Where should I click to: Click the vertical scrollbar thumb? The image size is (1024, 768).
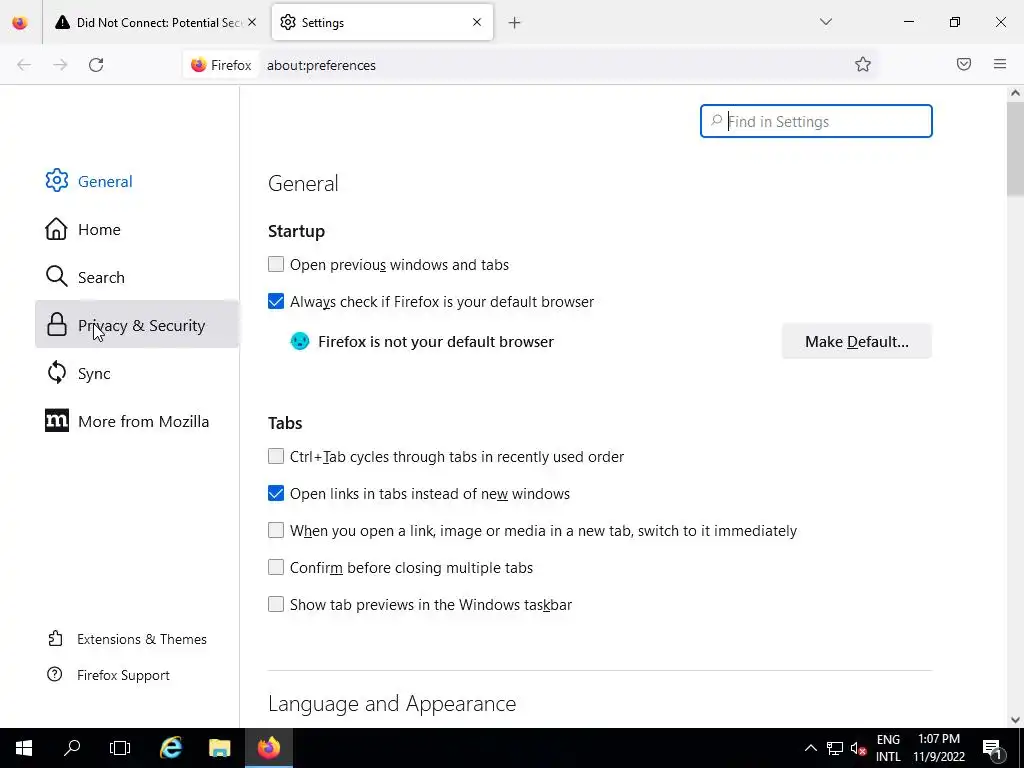pyautogui.click(x=1015, y=149)
